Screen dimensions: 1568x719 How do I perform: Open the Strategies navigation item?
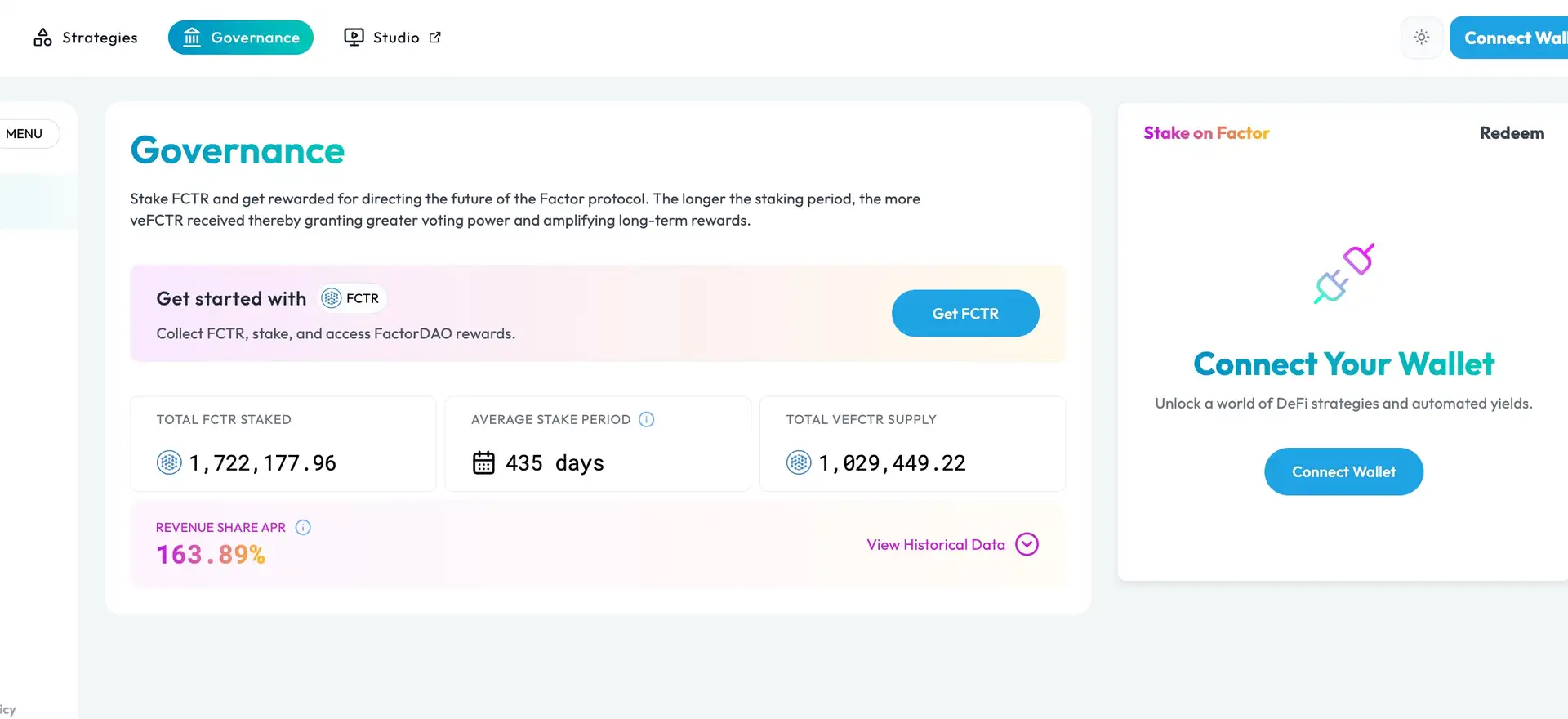click(x=99, y=38)
